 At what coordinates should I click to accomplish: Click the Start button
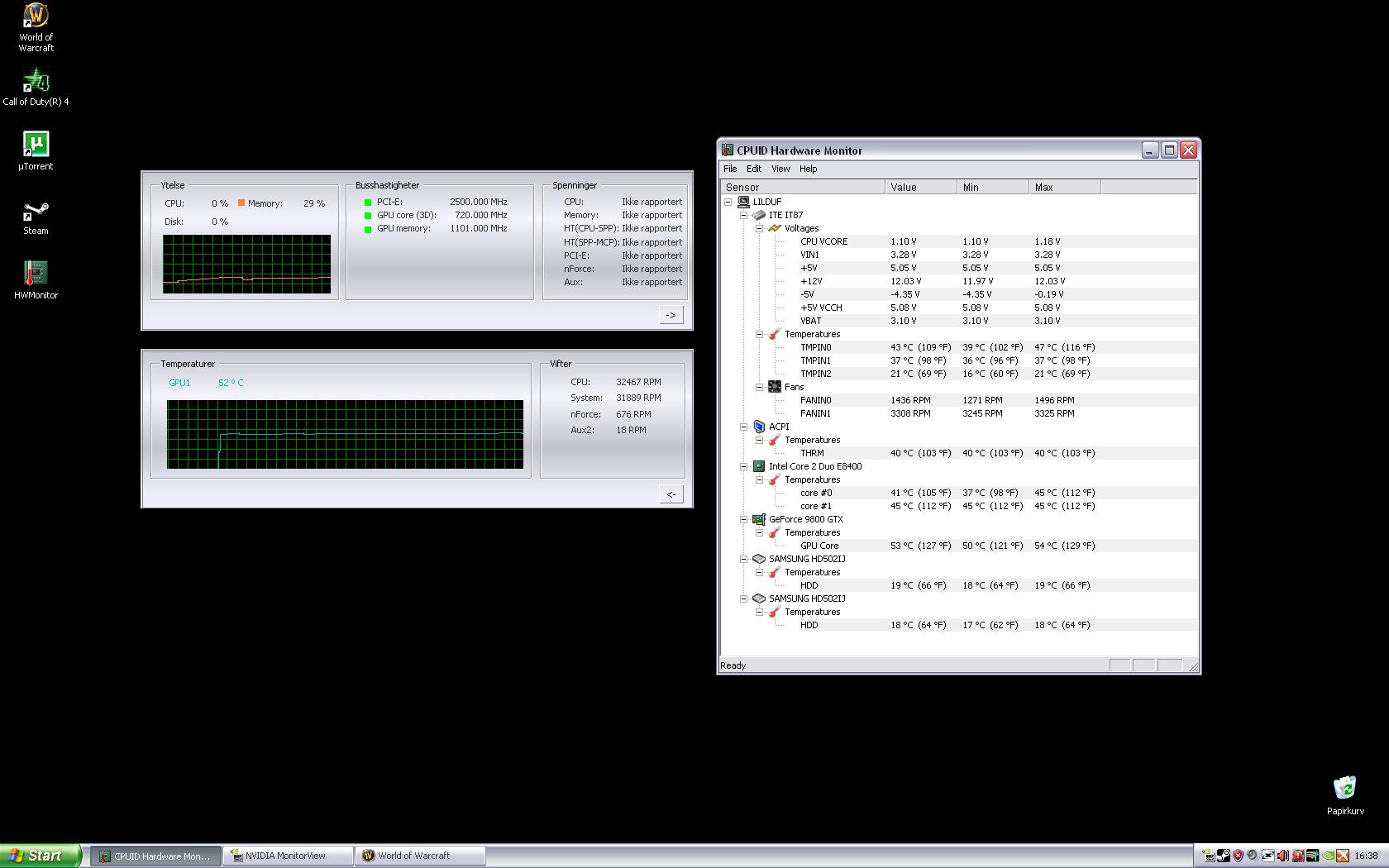click(41, 856)
